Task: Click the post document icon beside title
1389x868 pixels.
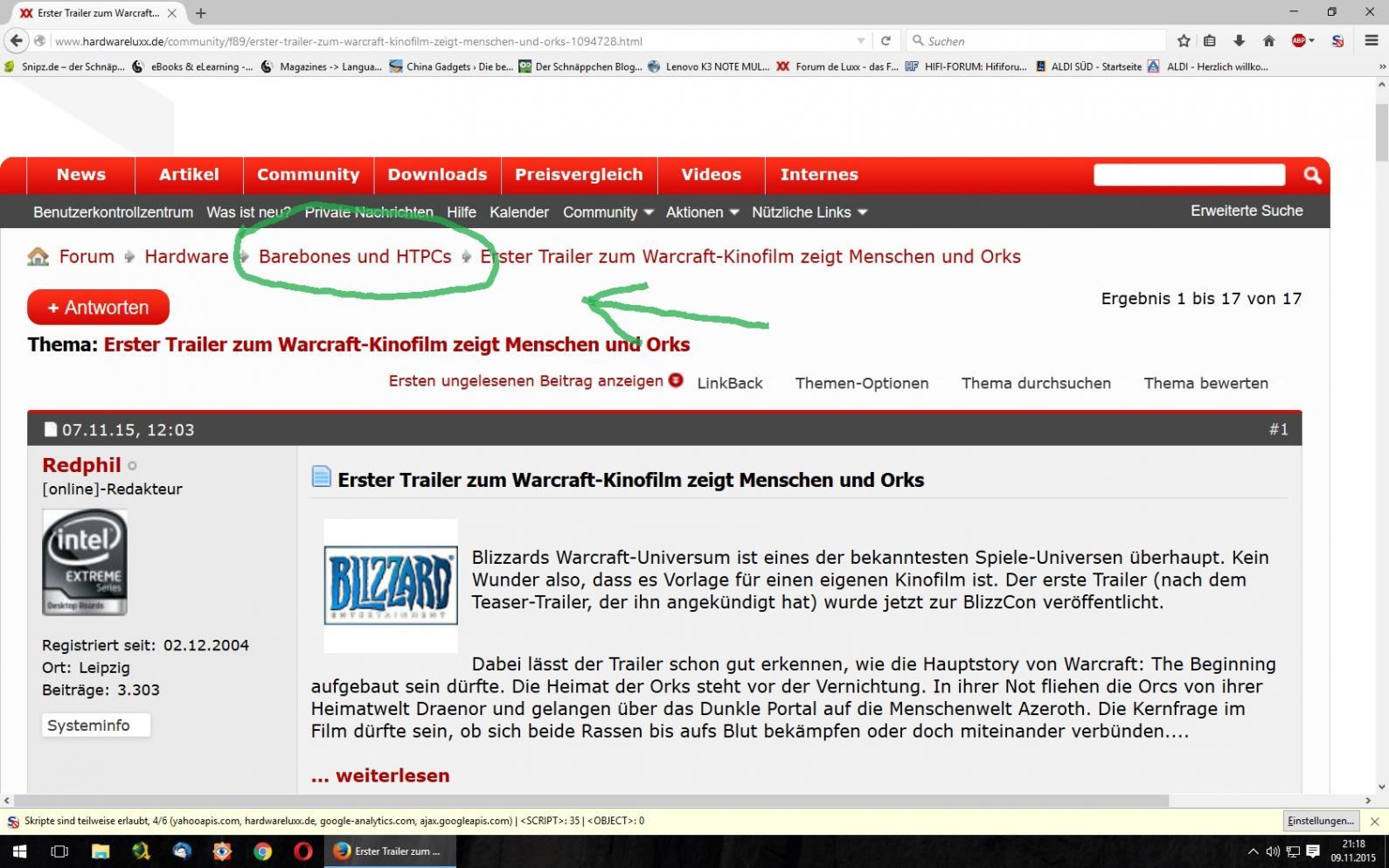Action: 322,477
